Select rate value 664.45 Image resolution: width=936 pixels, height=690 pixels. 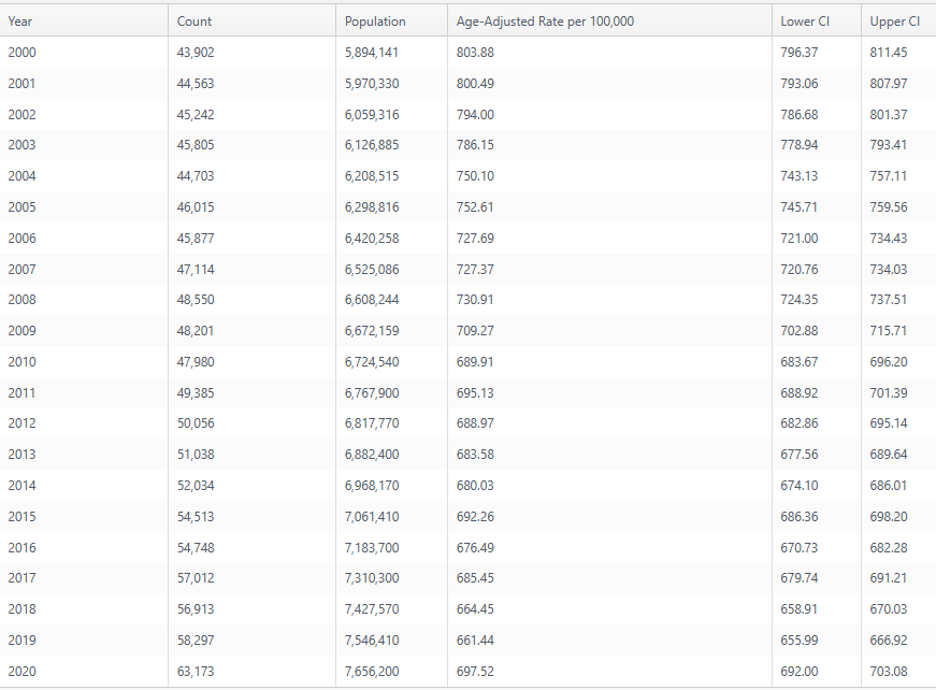tap(475, 609)
